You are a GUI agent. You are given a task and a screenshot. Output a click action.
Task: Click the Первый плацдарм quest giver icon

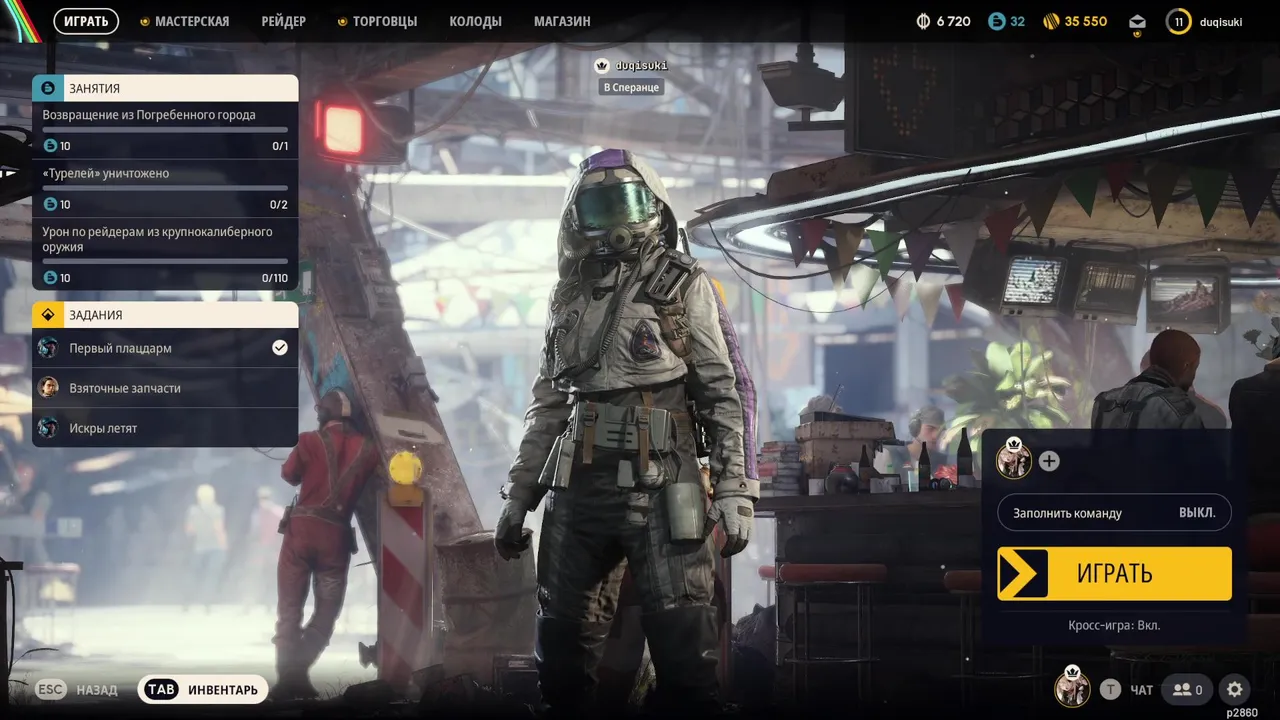pos(48,348)
